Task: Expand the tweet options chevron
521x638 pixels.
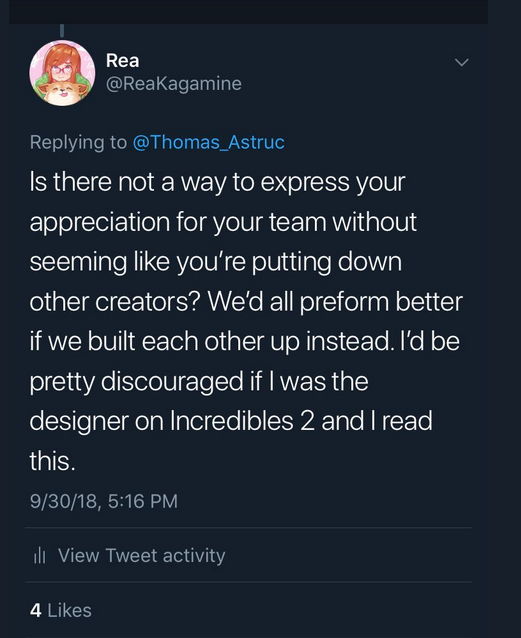Action: [x=462, y=62]
